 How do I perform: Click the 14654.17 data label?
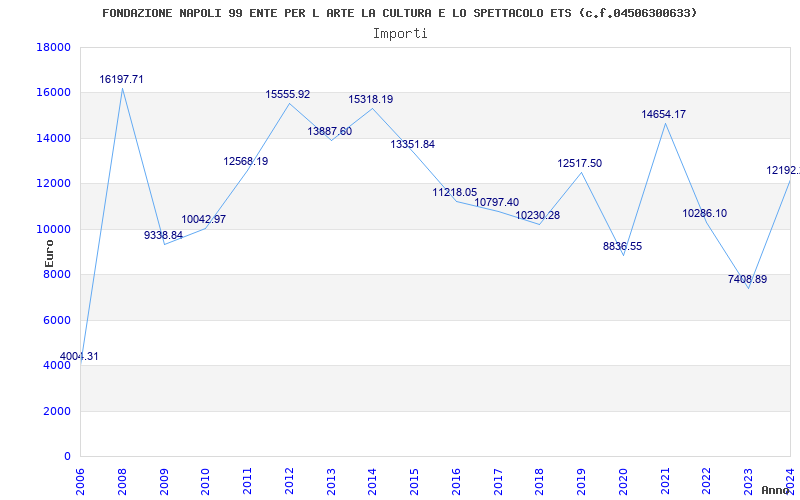click(664, 115)
